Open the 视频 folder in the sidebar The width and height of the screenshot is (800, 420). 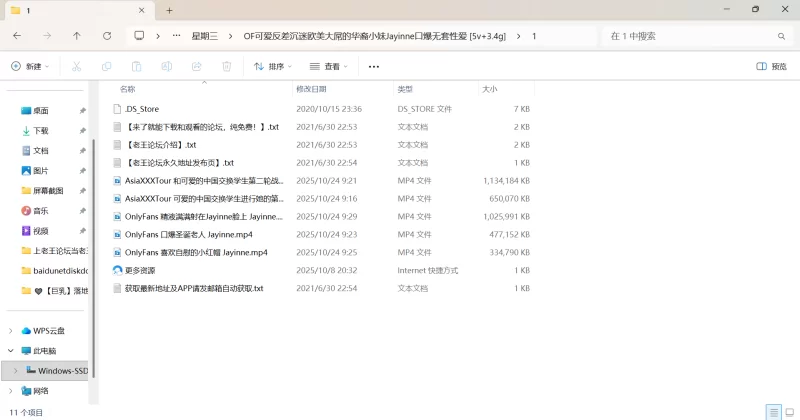41,231
